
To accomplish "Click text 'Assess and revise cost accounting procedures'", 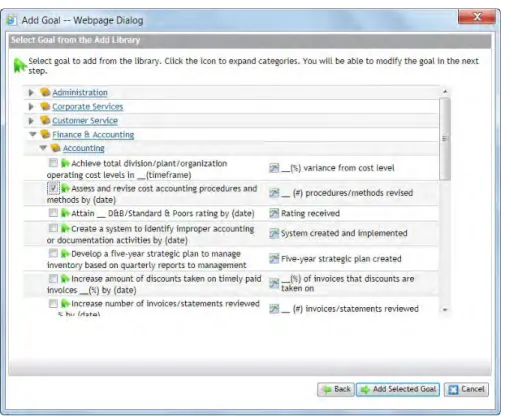I will pyautogui.click(x=156, y=188).
